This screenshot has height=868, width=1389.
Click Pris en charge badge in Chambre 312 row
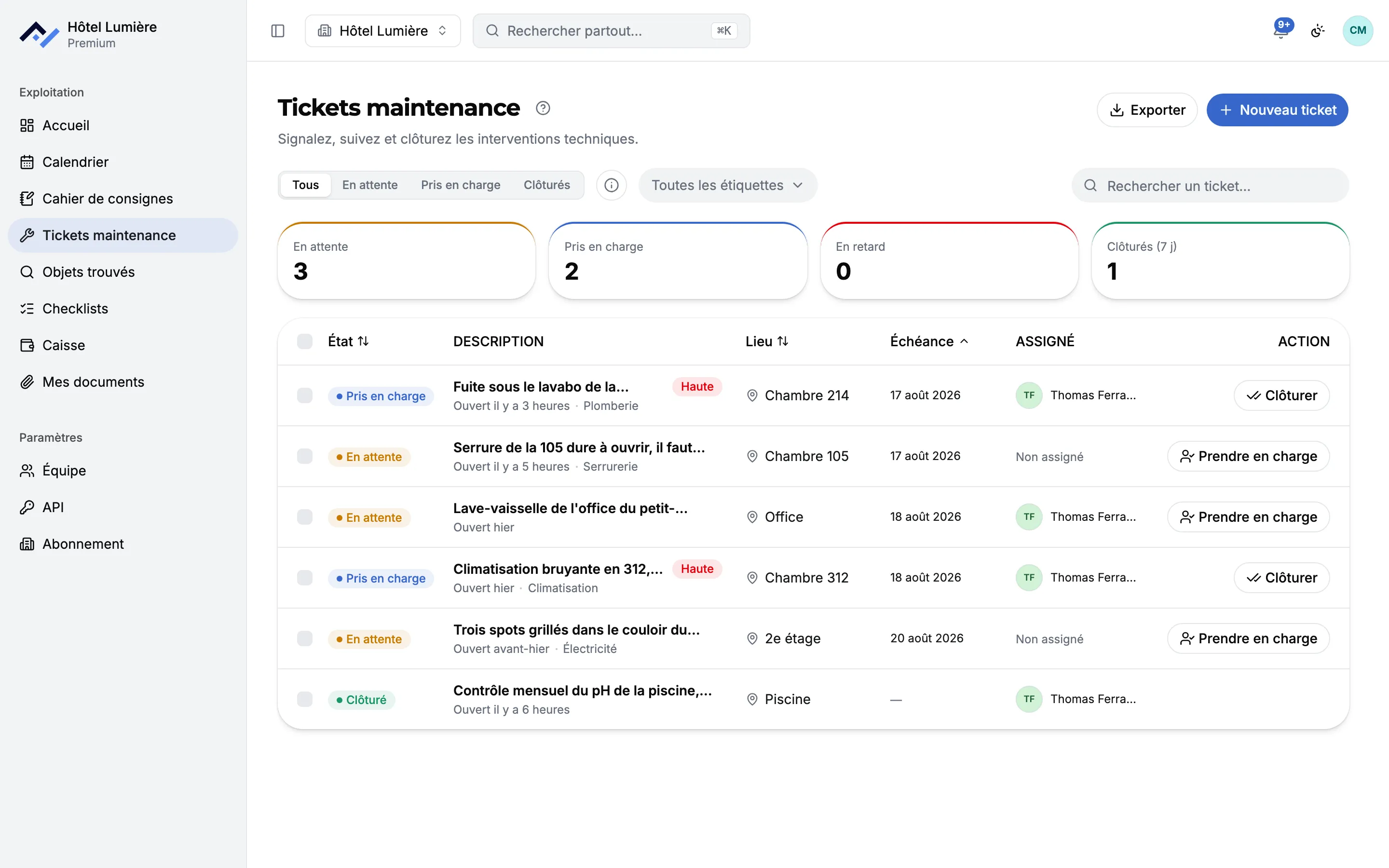click(x=381, y=578)
